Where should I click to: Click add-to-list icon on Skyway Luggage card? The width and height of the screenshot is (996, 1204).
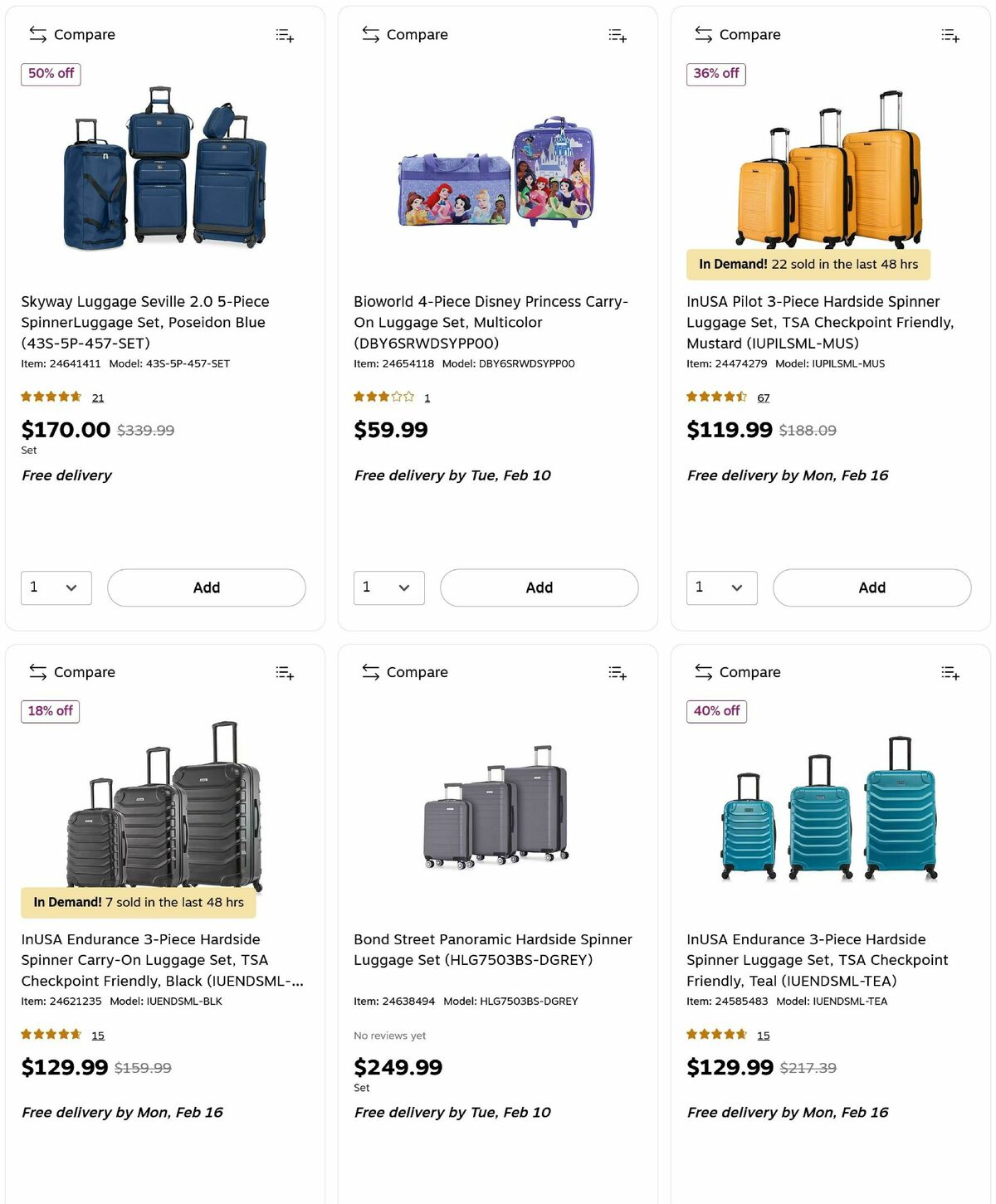coord(285,35)
